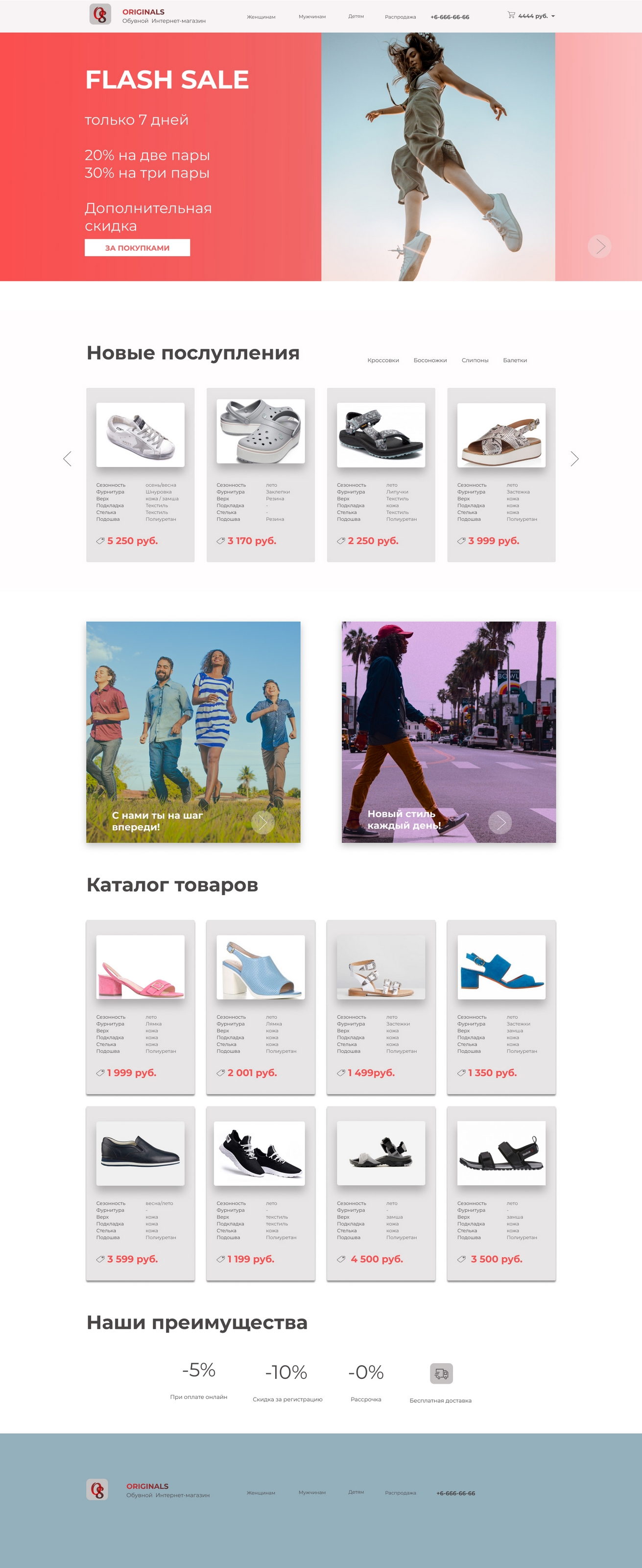
Task: Click arrow on the 'Новый стиль каждый день' banner
Action: (x=500, y=822)
